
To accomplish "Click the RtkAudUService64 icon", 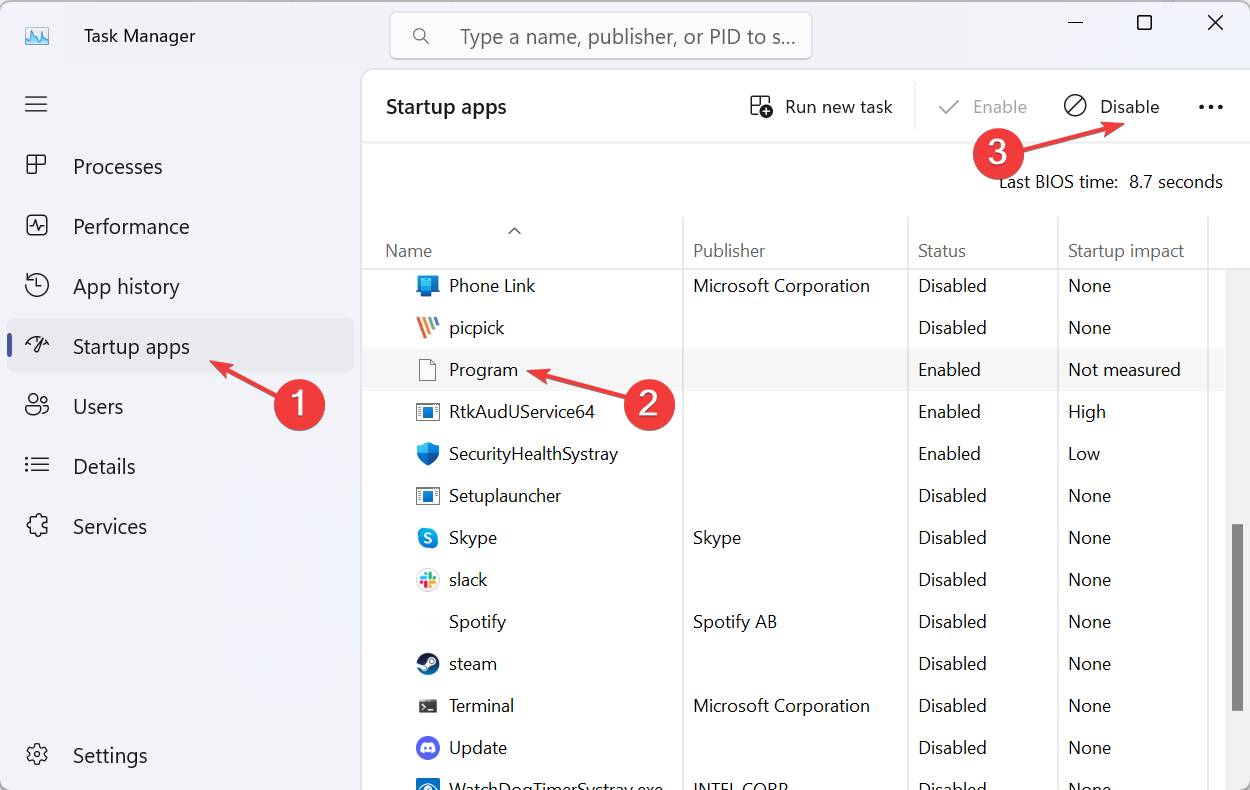I will [428, 412].
